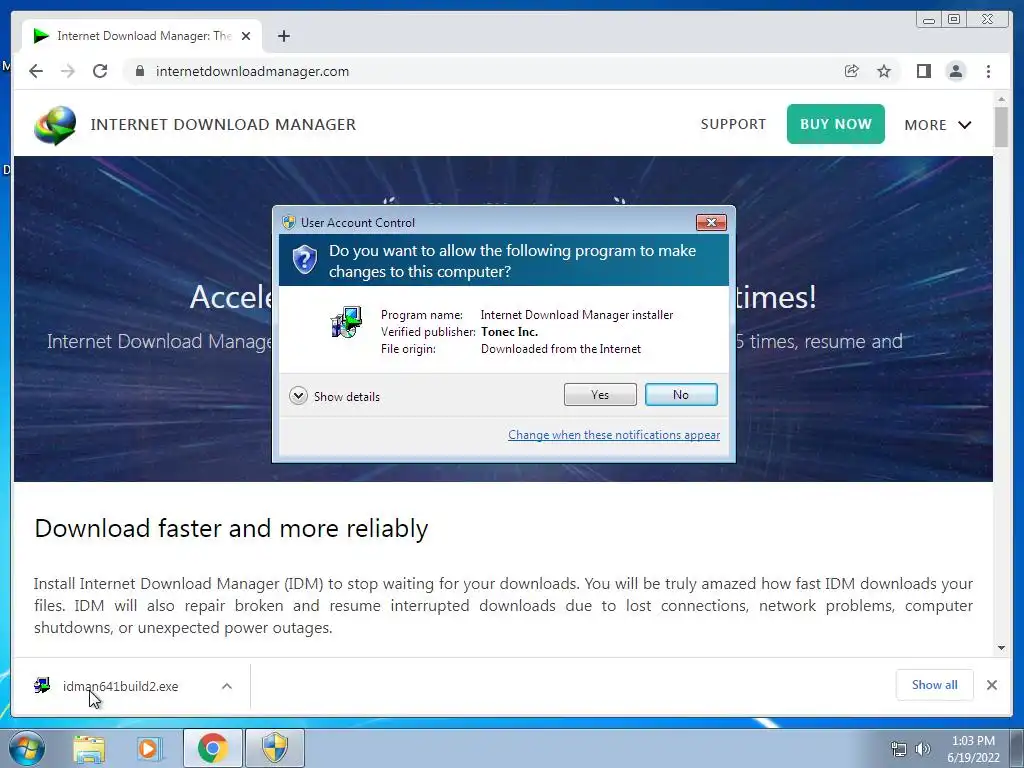Click the Download faster and more reliably heading

tap(231, 528)
